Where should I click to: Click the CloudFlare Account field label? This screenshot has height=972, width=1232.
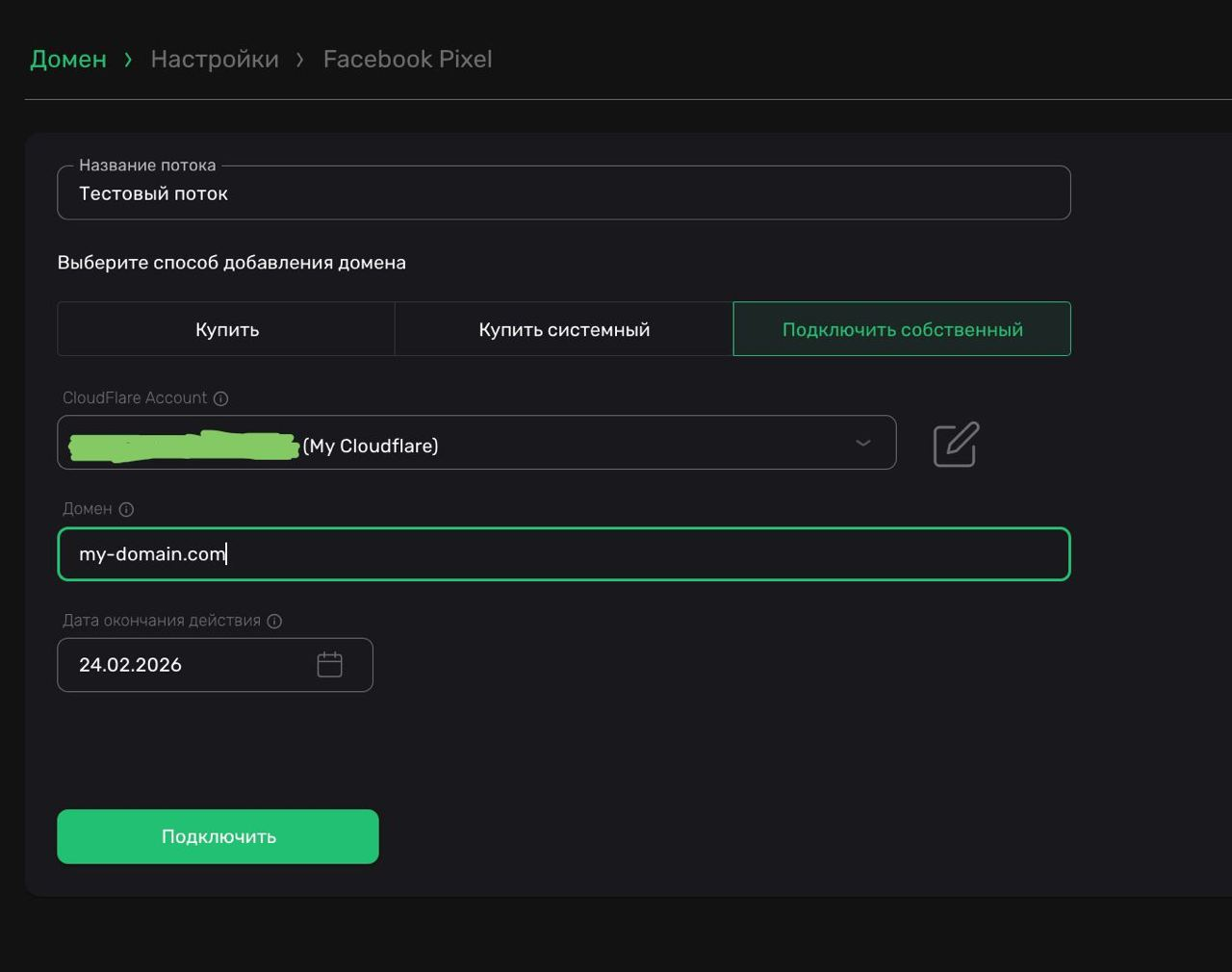point(135,398)
